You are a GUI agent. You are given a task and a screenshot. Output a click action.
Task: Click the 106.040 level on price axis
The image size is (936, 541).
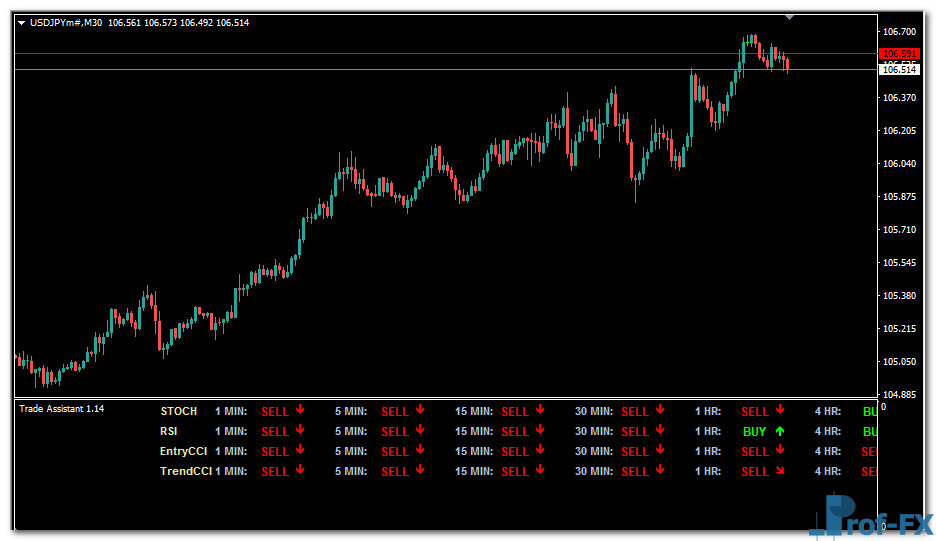click(x=900, y=164)
